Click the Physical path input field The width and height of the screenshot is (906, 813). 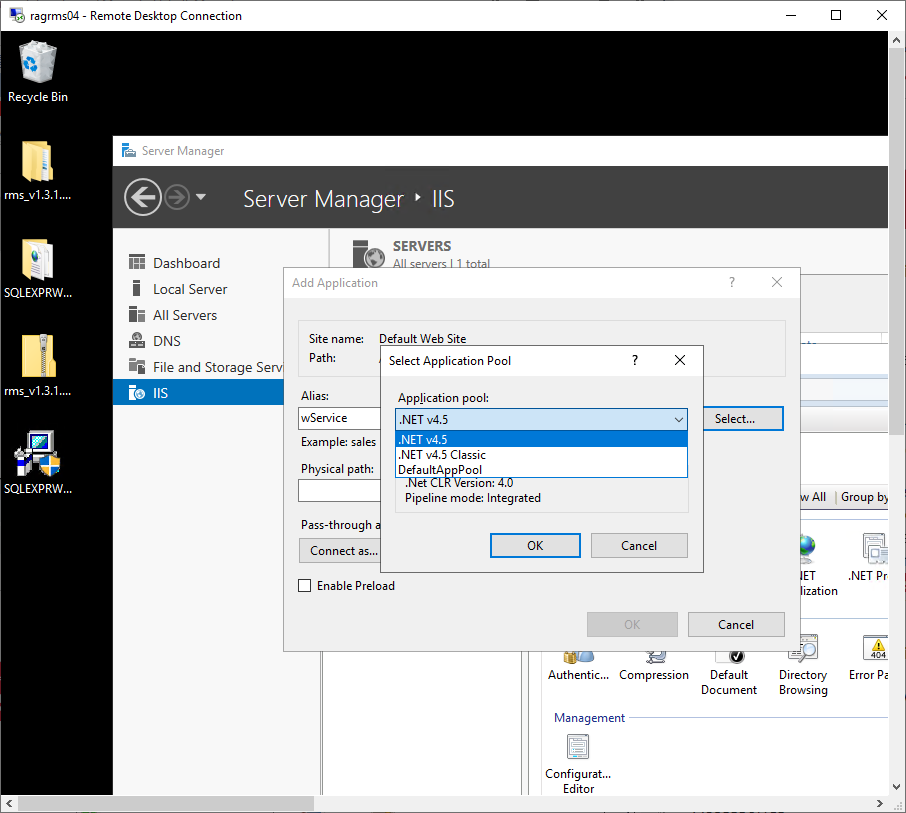pos(339,491)
